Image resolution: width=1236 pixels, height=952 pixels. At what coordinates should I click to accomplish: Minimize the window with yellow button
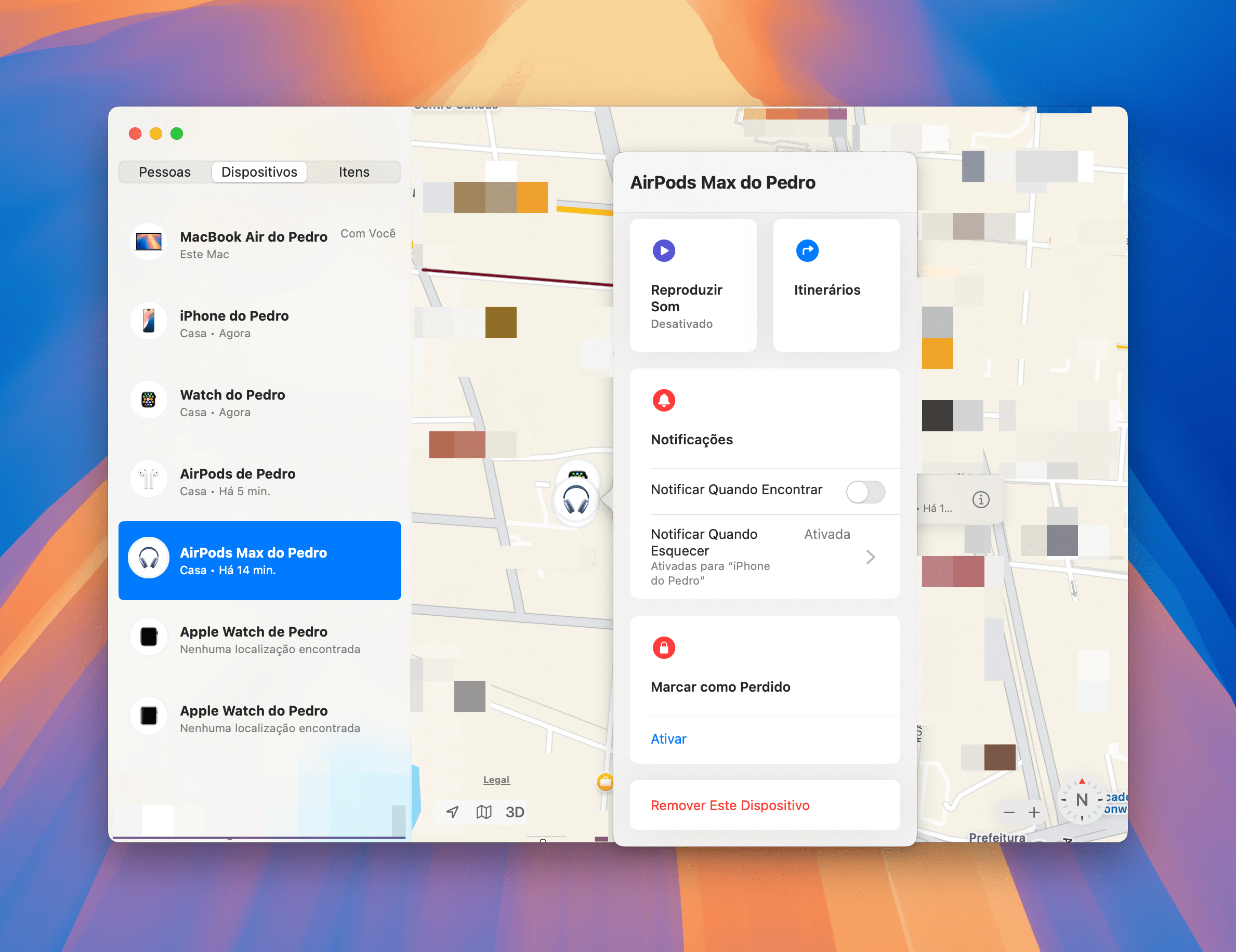[156, 134]
